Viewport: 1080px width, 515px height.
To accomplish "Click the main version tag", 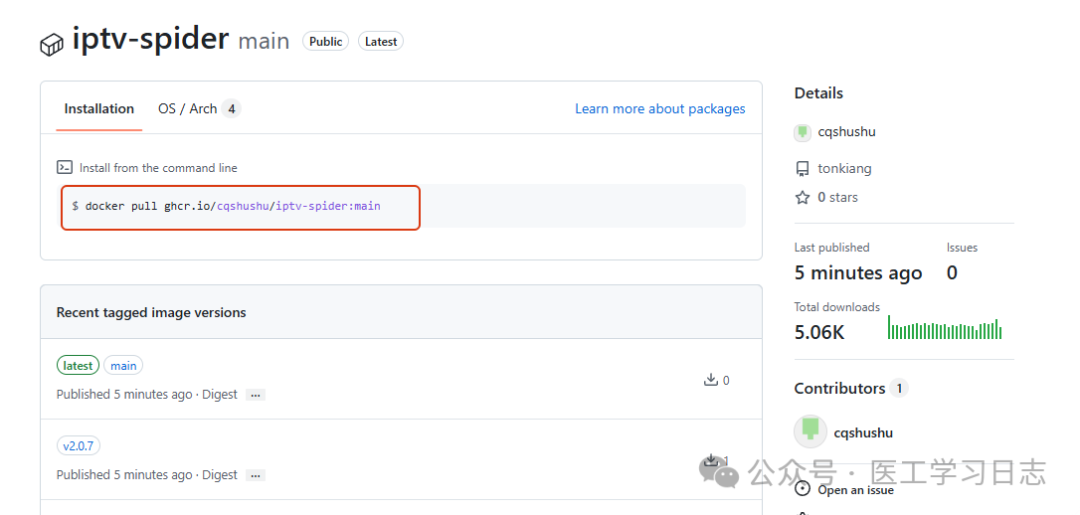I will [x=123, y=366].
